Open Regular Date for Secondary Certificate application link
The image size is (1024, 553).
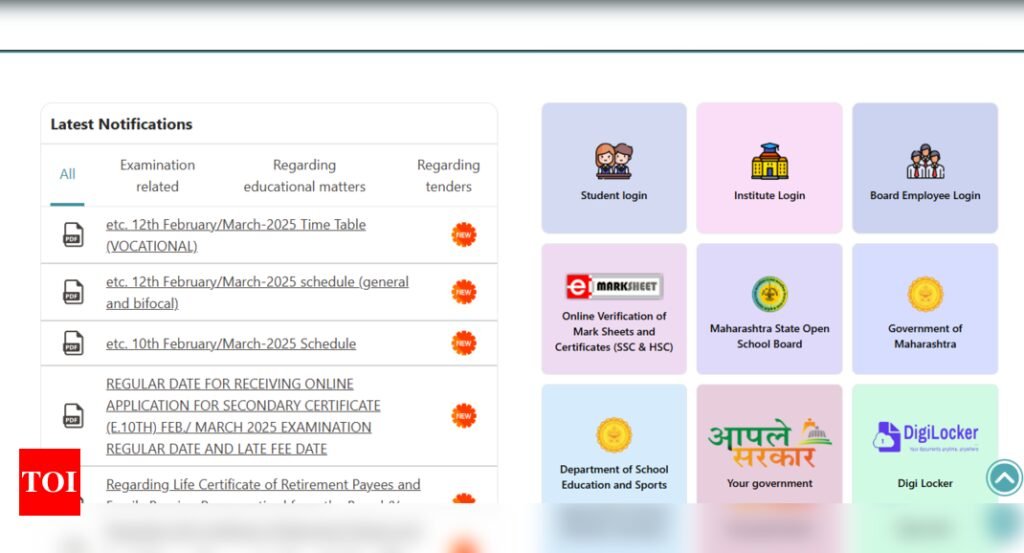[243, 416]
